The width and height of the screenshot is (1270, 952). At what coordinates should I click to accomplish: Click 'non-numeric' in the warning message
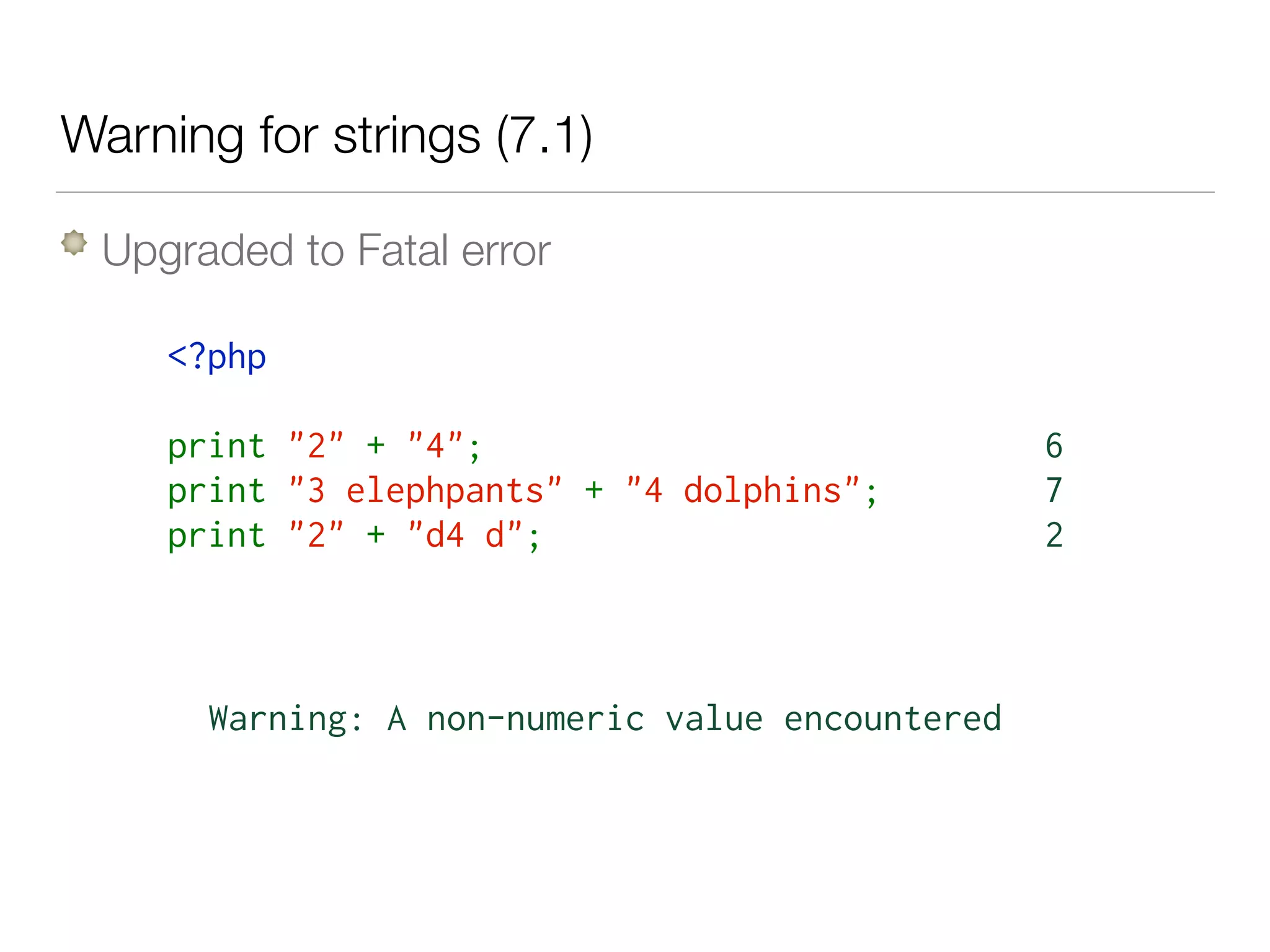(535, 720)
